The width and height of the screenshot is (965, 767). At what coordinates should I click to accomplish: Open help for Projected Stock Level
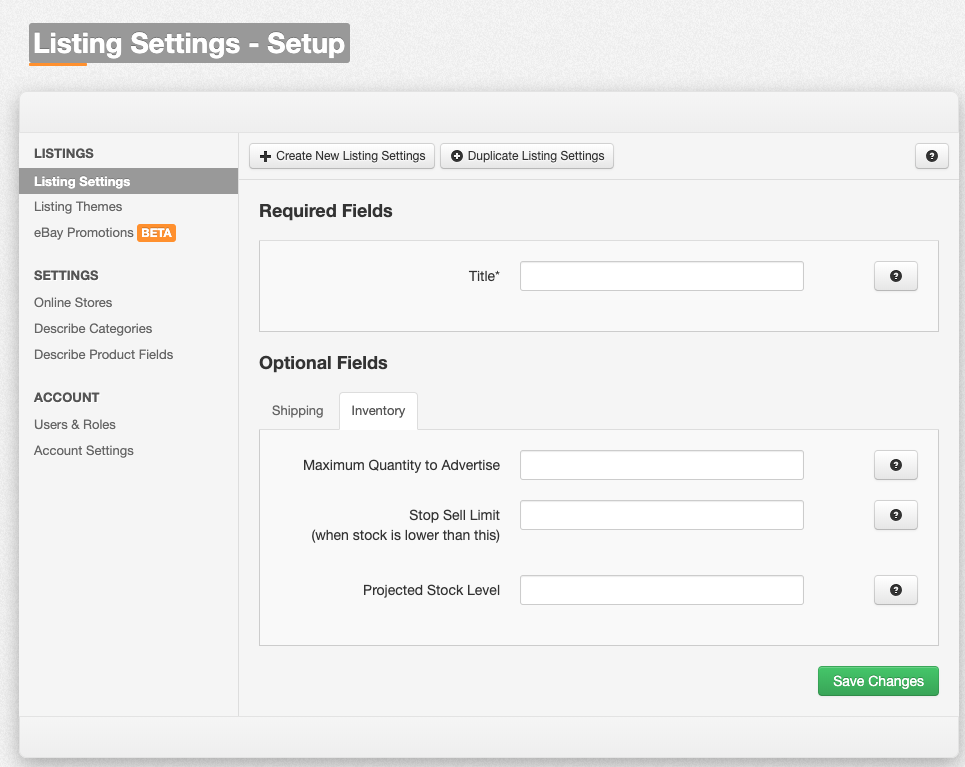tap(895, 590)
